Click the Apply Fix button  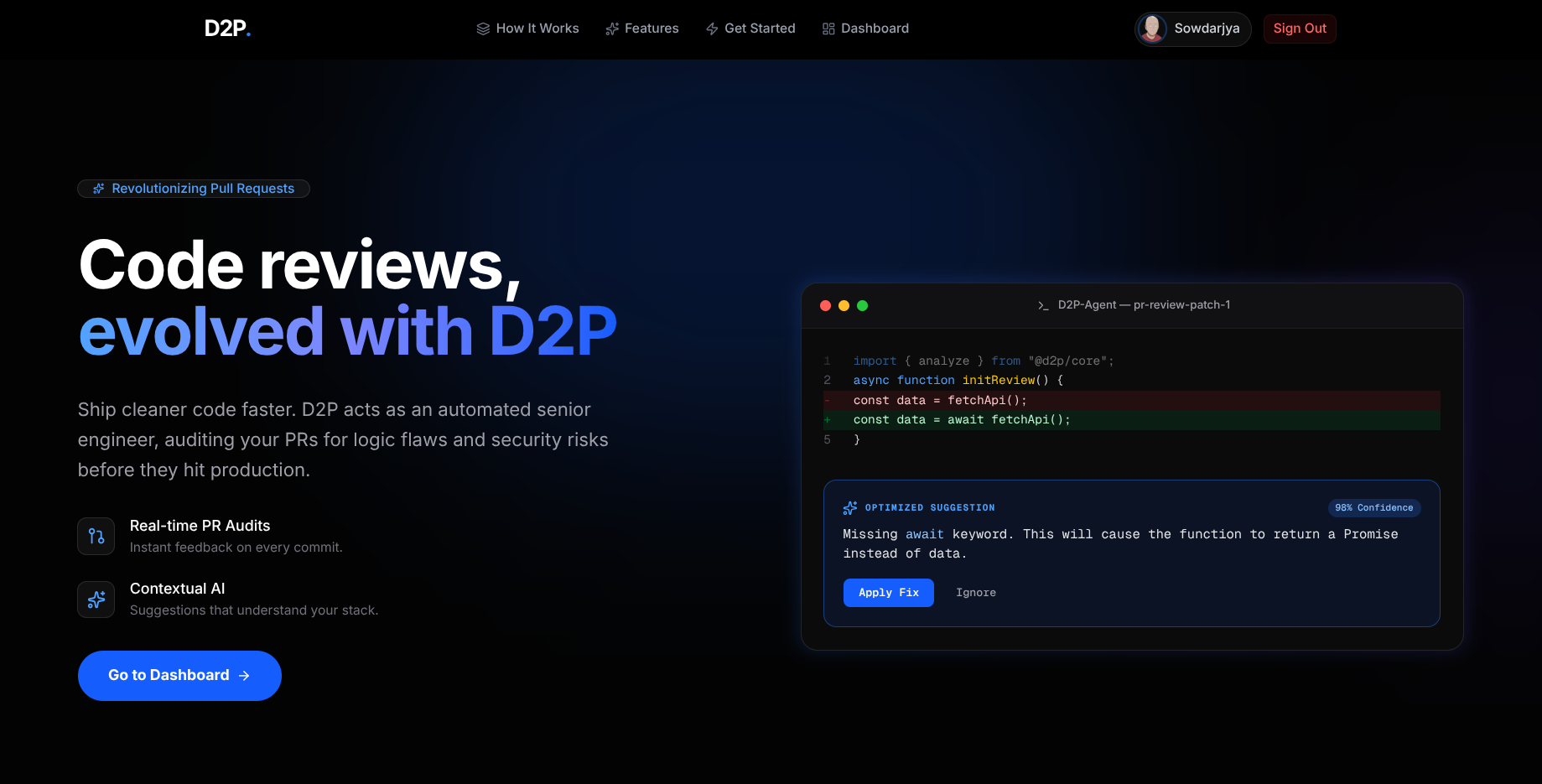pos(888,592)
